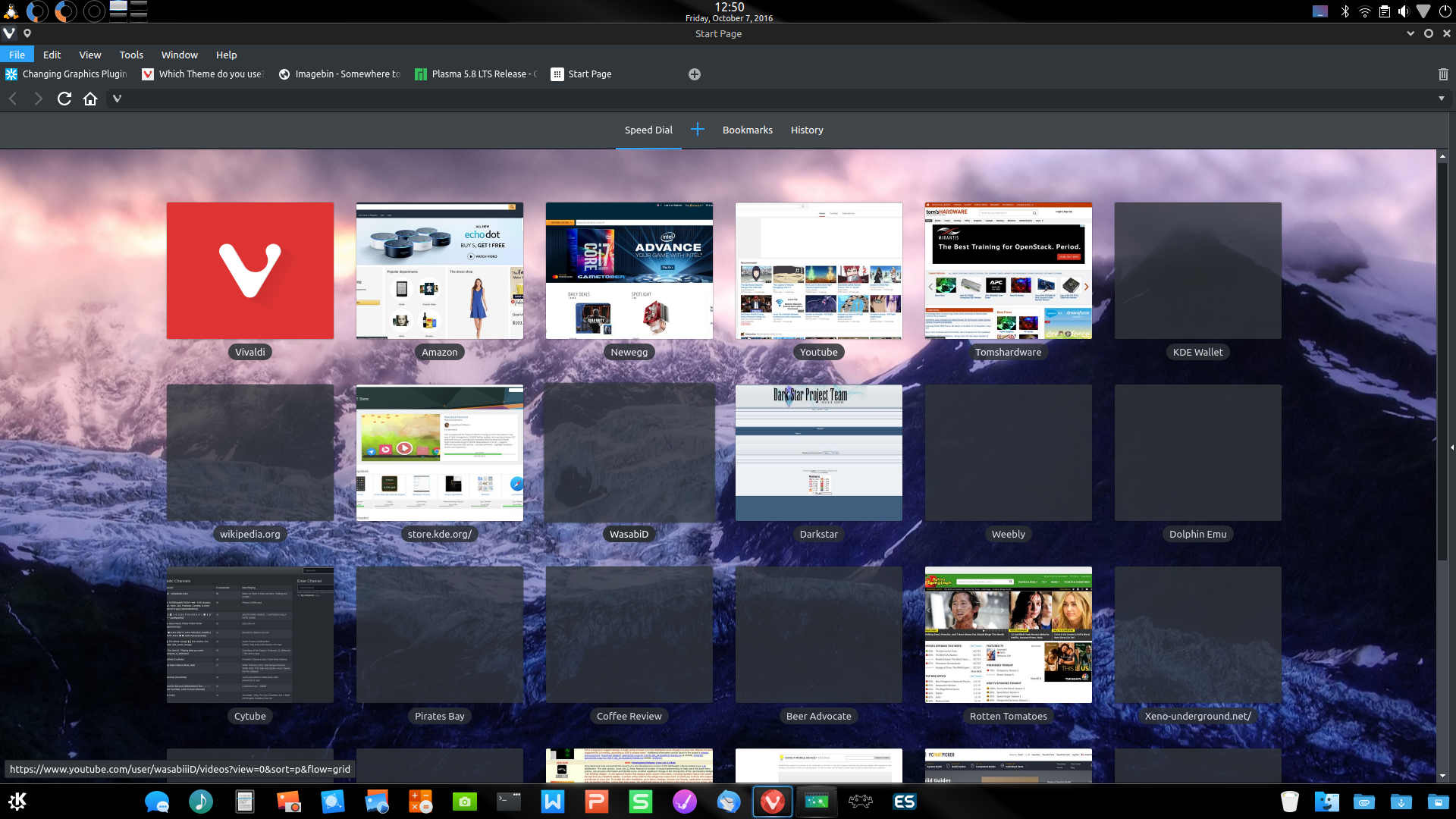1456x819 pixels.
Task: Open the Vivaldi dock icon
Action: pos(773,802)
